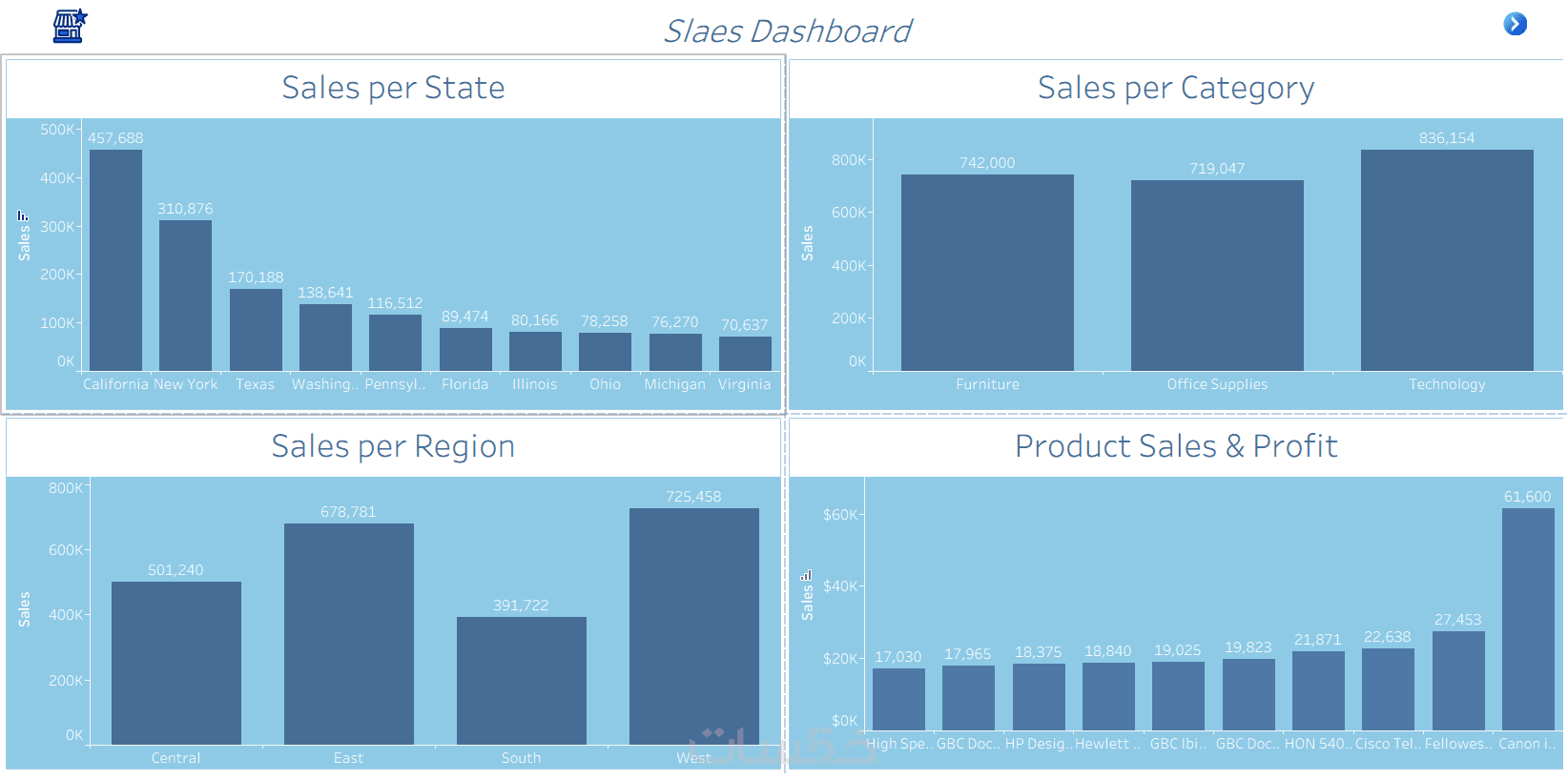
Task: Click the ascending sort icon on Product Sales & Profit
Action: click(x=807, y=575)
